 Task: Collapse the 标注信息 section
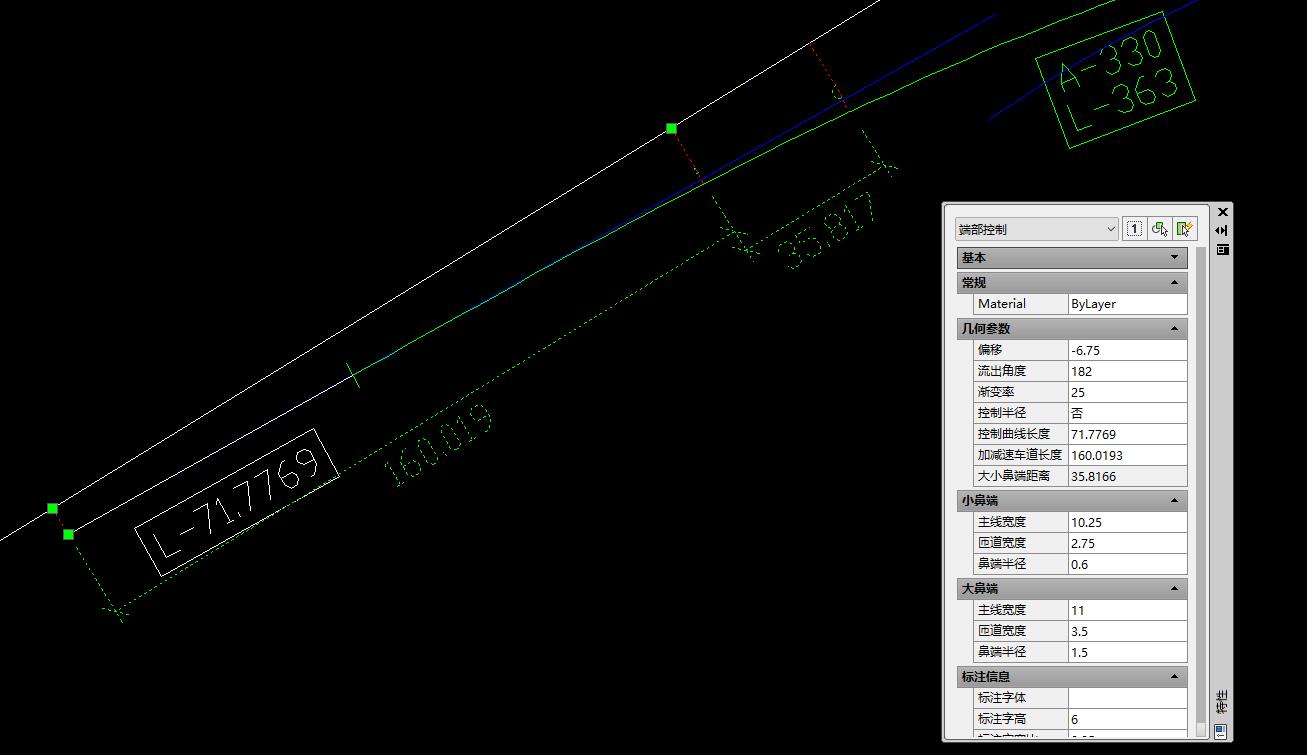tap(1174, 677)
